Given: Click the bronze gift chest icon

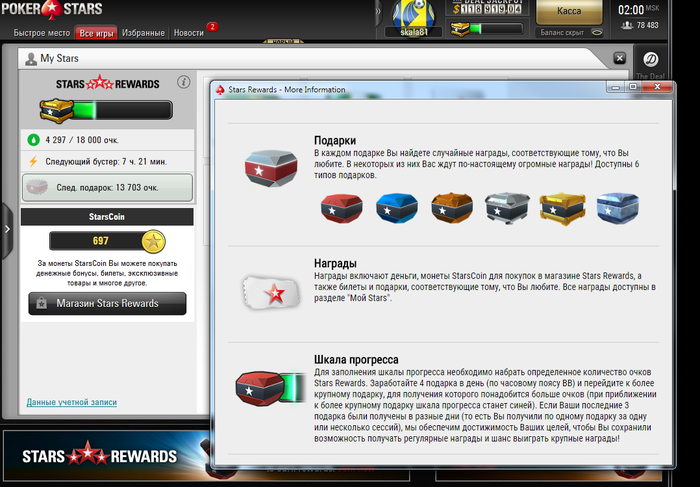Looking at the screenshot, I should pos(452,208).
